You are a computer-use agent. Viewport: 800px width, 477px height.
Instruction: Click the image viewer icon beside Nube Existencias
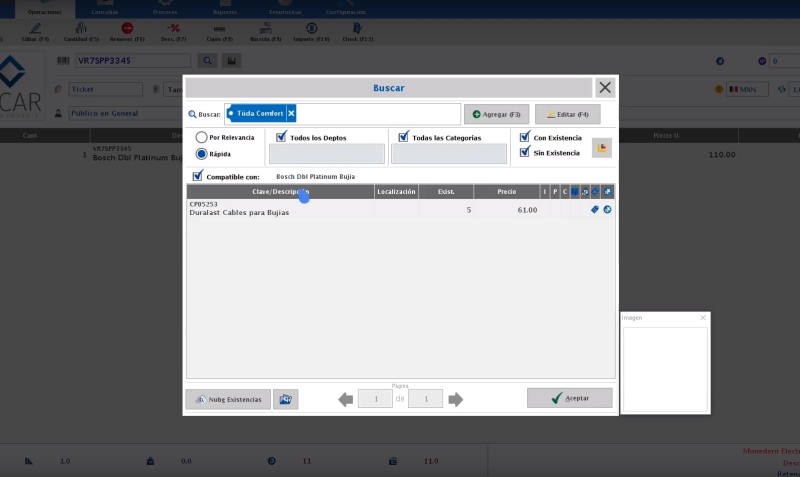pos(285,399)
